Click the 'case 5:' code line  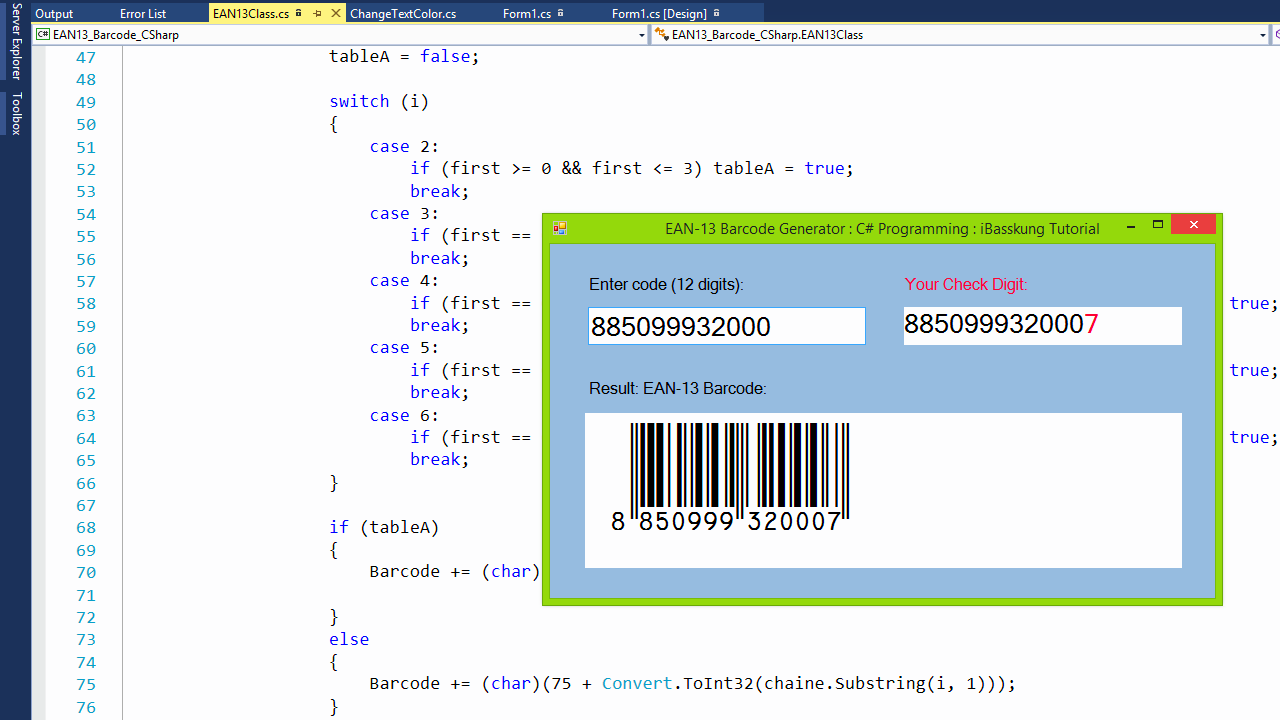404,347
